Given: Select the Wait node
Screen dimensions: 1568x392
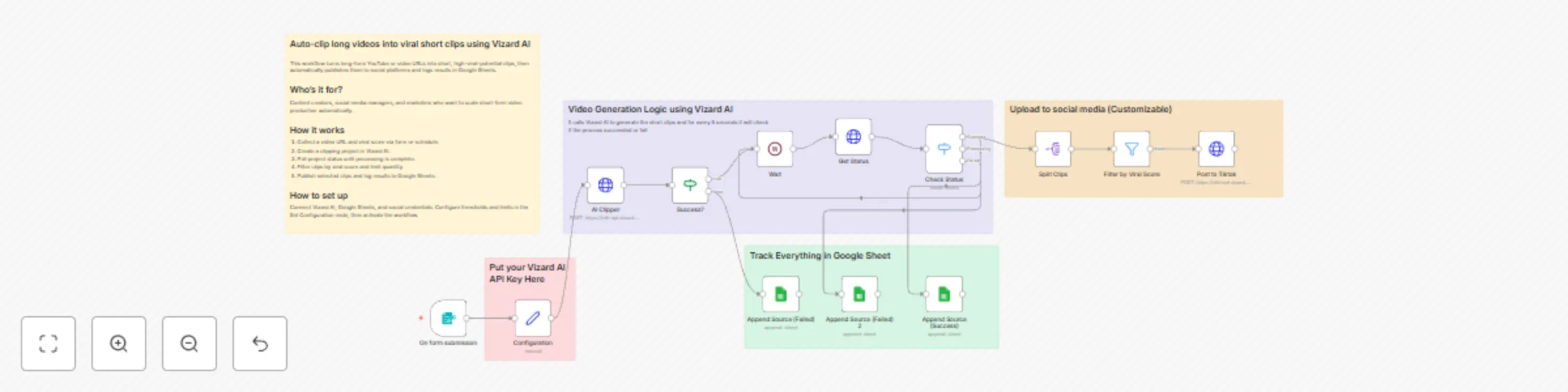Looking at the screenshot, I should (775, 149).
